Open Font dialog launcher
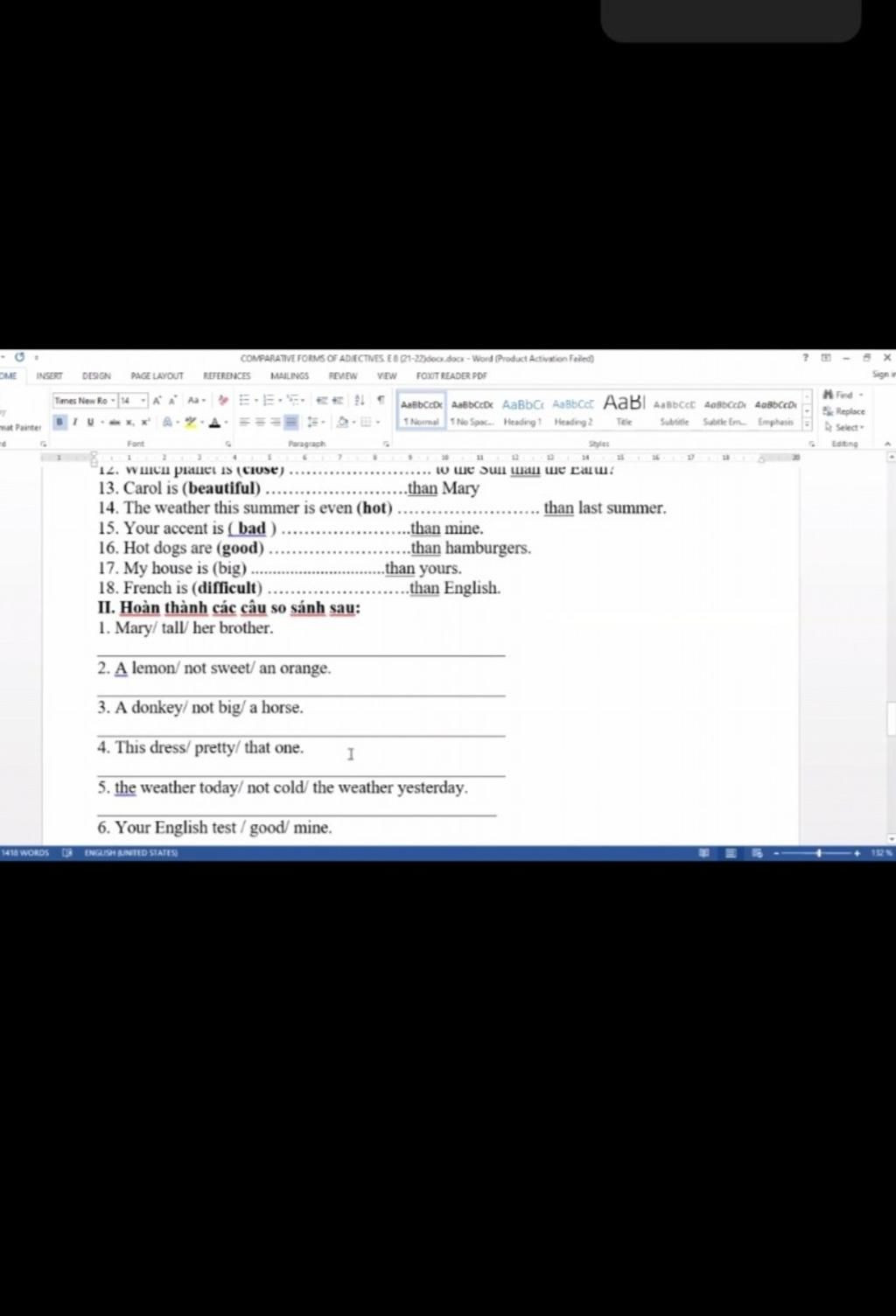896x1316 pixels. pos(228,444)
